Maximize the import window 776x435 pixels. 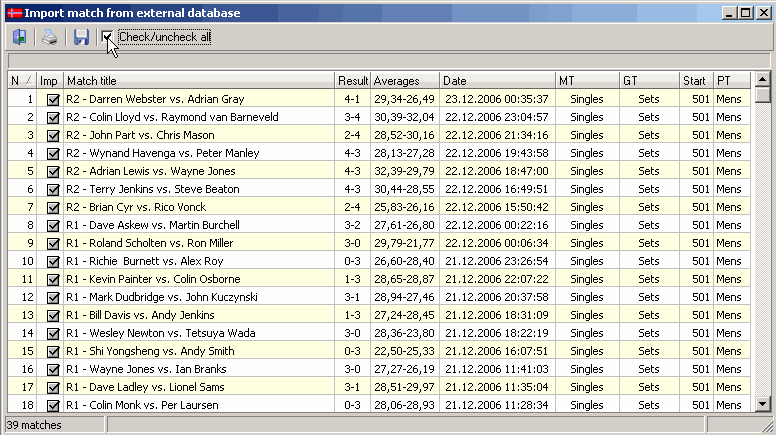coord(744,13)
